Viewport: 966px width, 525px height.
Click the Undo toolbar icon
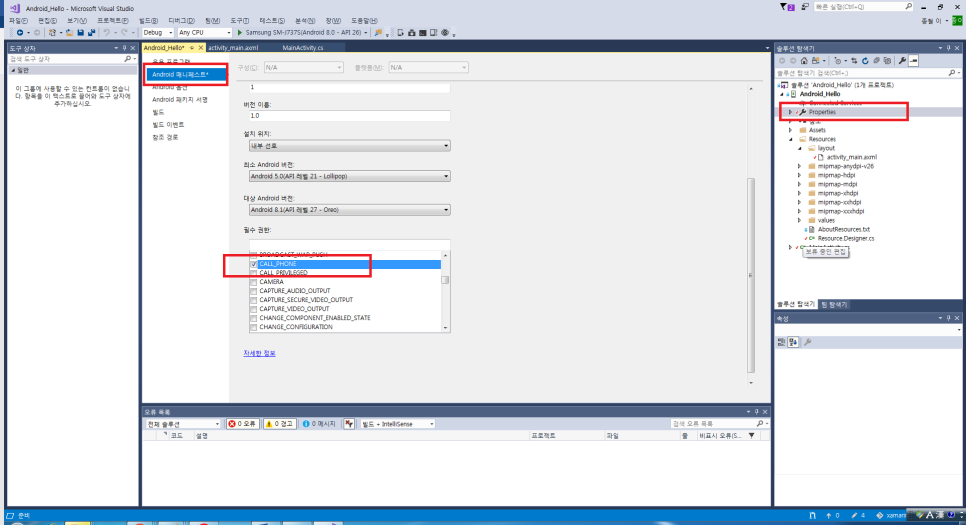(x=106, y=33)
